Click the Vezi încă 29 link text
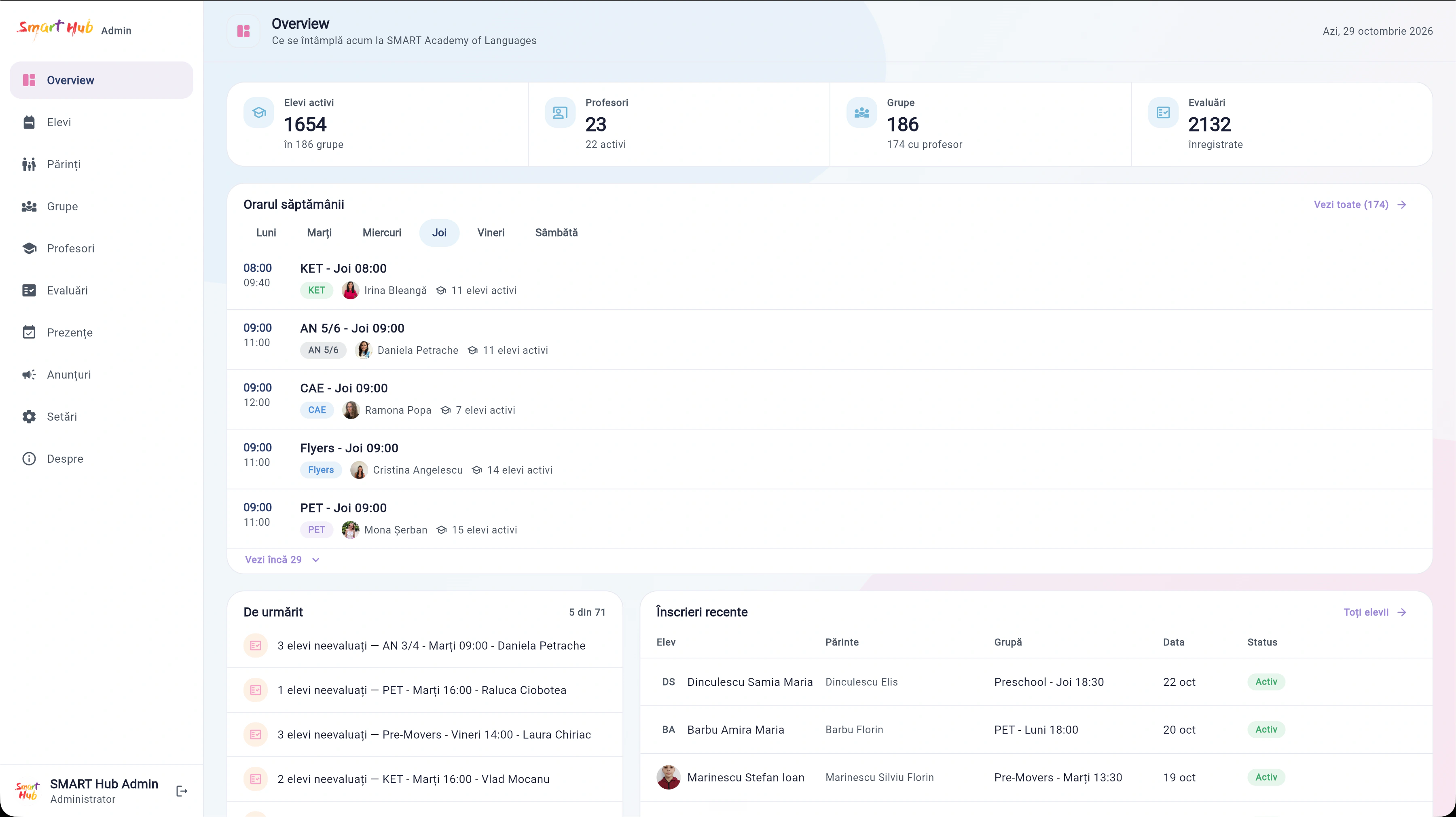This screenshot has height=817, width=1456. (273, 560)
